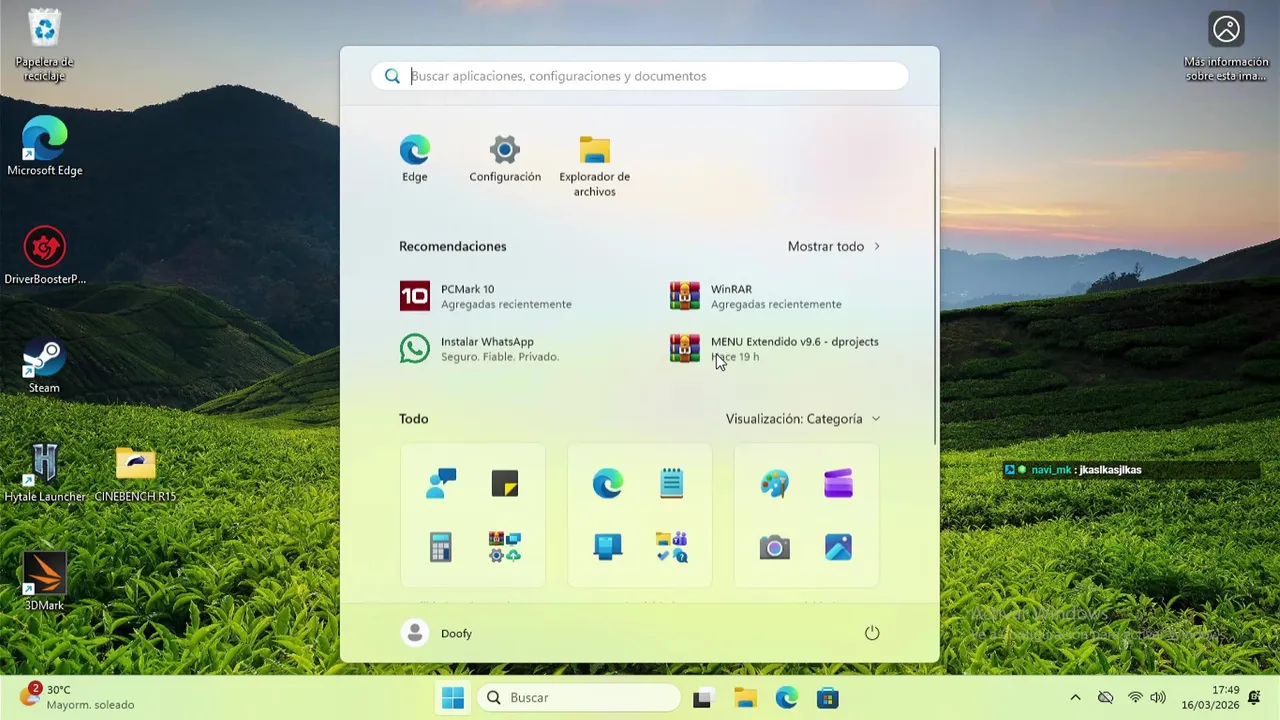This screenshot has width=1280, height=720.
Task: Open Sticky Notes in the Todo categories
Action: click(505, 484)
